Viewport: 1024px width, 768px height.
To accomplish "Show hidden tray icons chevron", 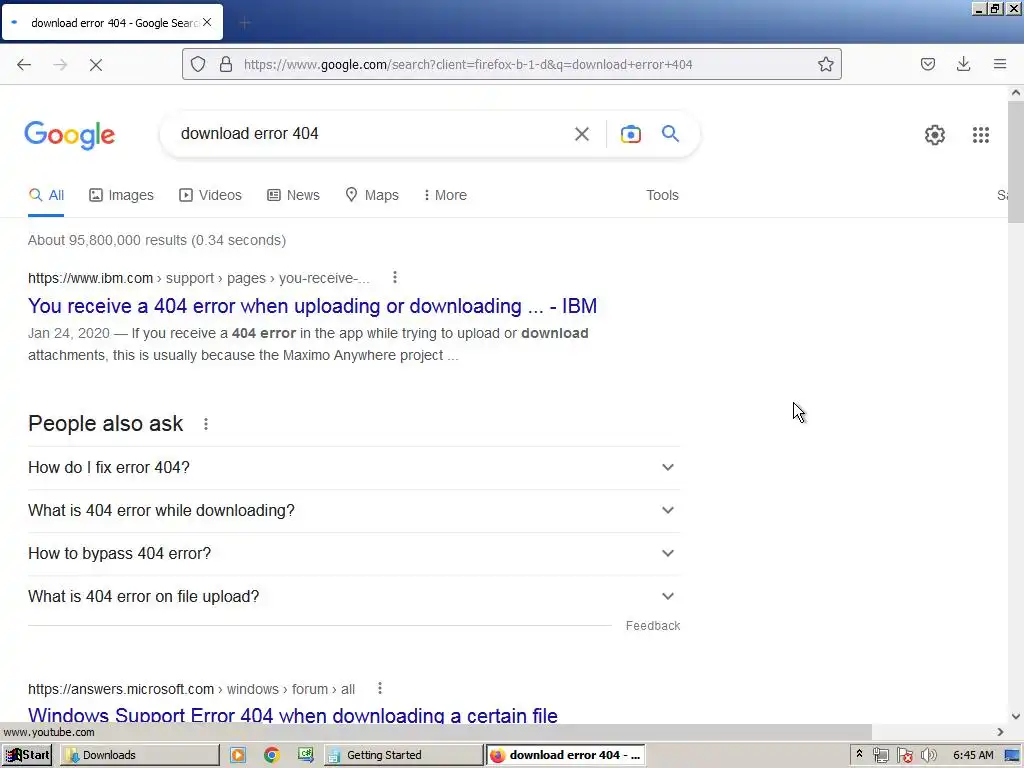I will click(x=859, y=754).
